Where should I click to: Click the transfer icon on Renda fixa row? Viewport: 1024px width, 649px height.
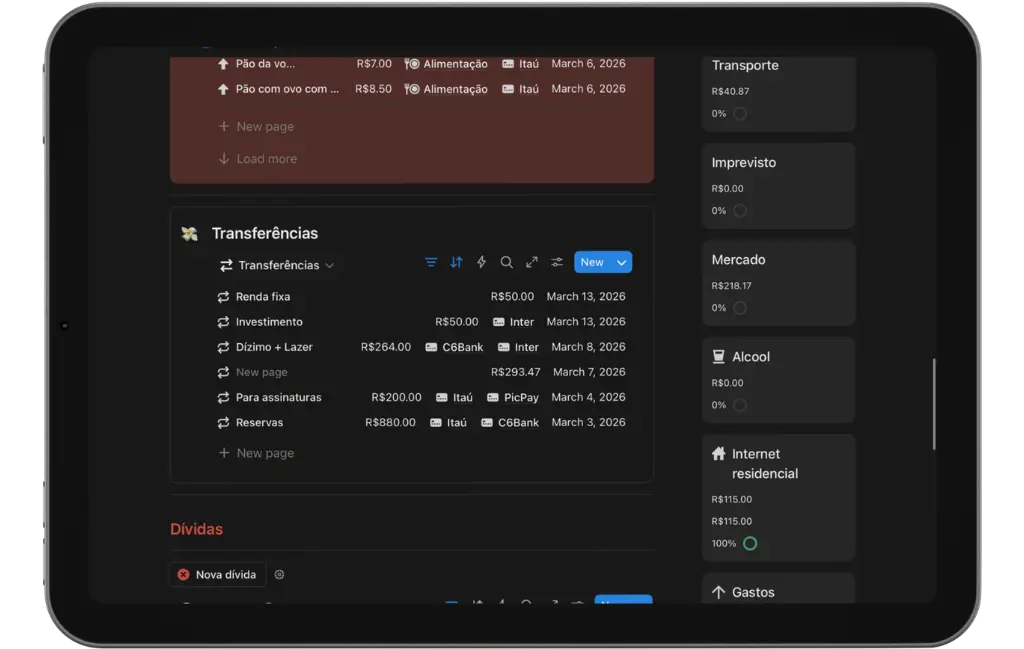223,297
